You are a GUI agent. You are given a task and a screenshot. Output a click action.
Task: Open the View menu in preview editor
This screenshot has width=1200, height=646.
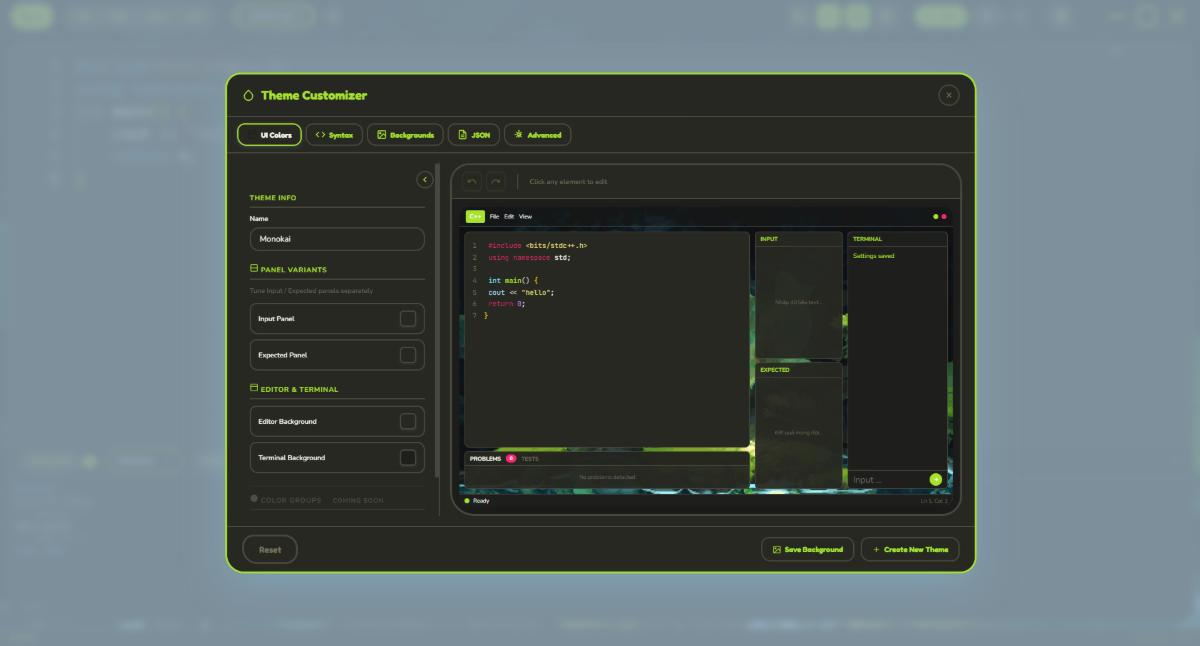tap(524, 216)
